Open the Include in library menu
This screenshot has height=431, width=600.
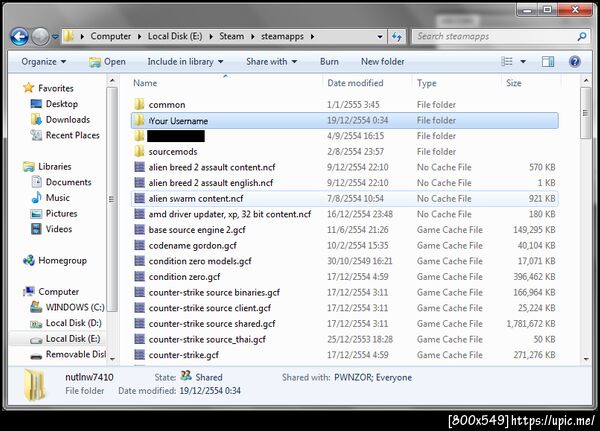pyautogui.click(x=186, y=62)
